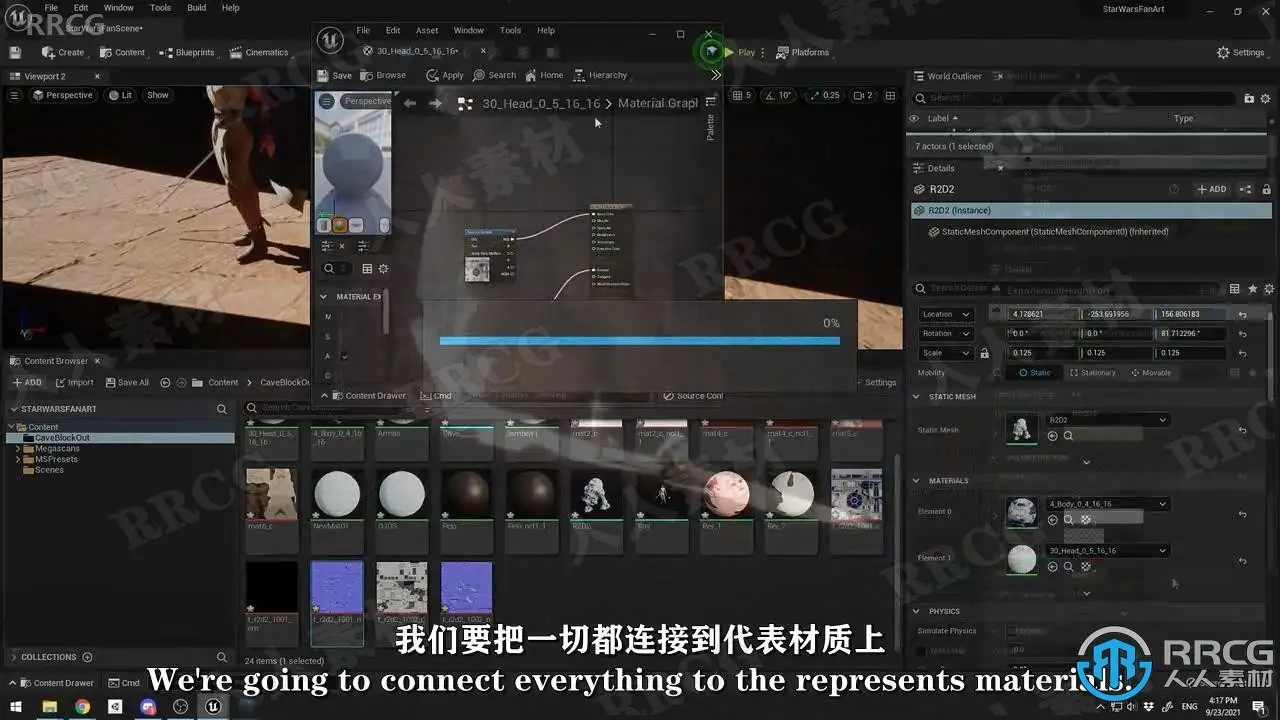The height and width of the screenshot is (720, 1280).
Task: Select the StaticMeshComponent (Inherited) row
Action: [1091, 231]
